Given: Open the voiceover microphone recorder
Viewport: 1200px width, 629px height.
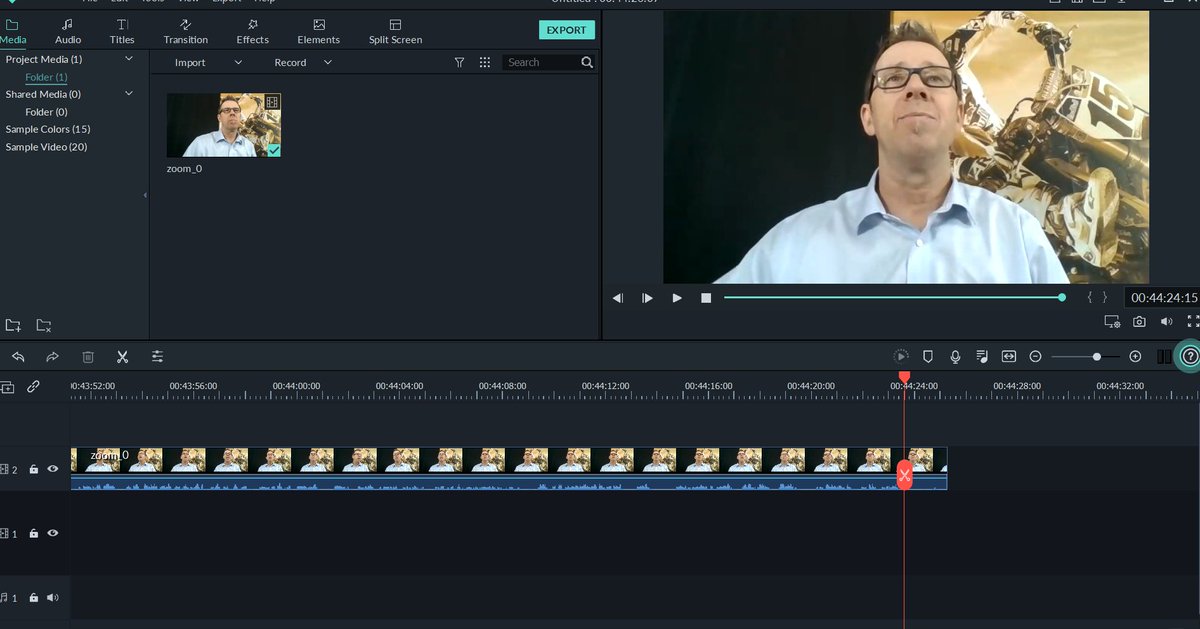Looking at the screenshot, I should click(954, 356).
